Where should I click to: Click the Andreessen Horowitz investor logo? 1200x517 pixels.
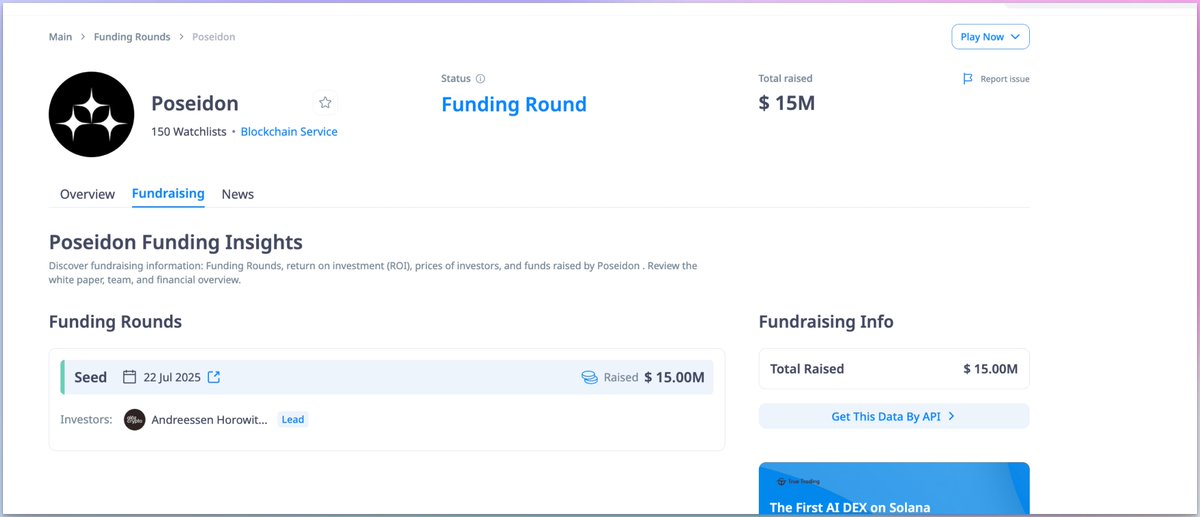tap(134, 420)
